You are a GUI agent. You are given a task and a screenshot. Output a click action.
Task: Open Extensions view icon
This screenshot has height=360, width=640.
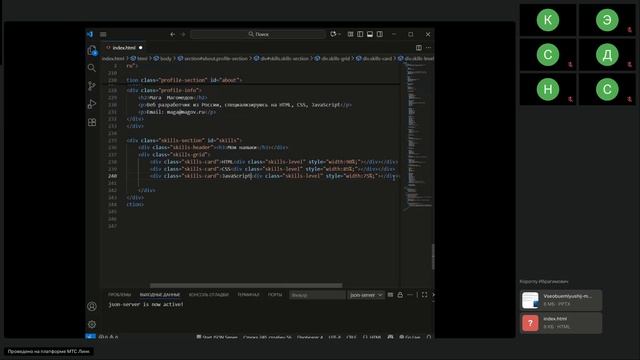pyautogui.click(x=92, y=122)
